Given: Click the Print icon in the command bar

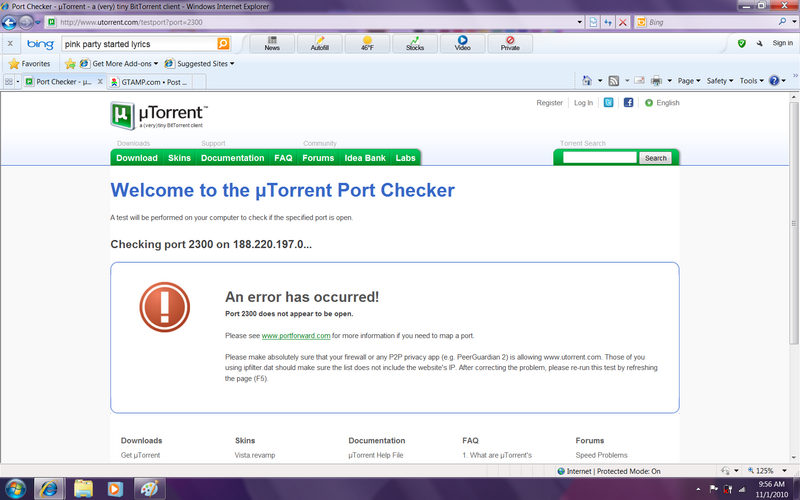Looking at the screenshot, I should click(655, 81).
